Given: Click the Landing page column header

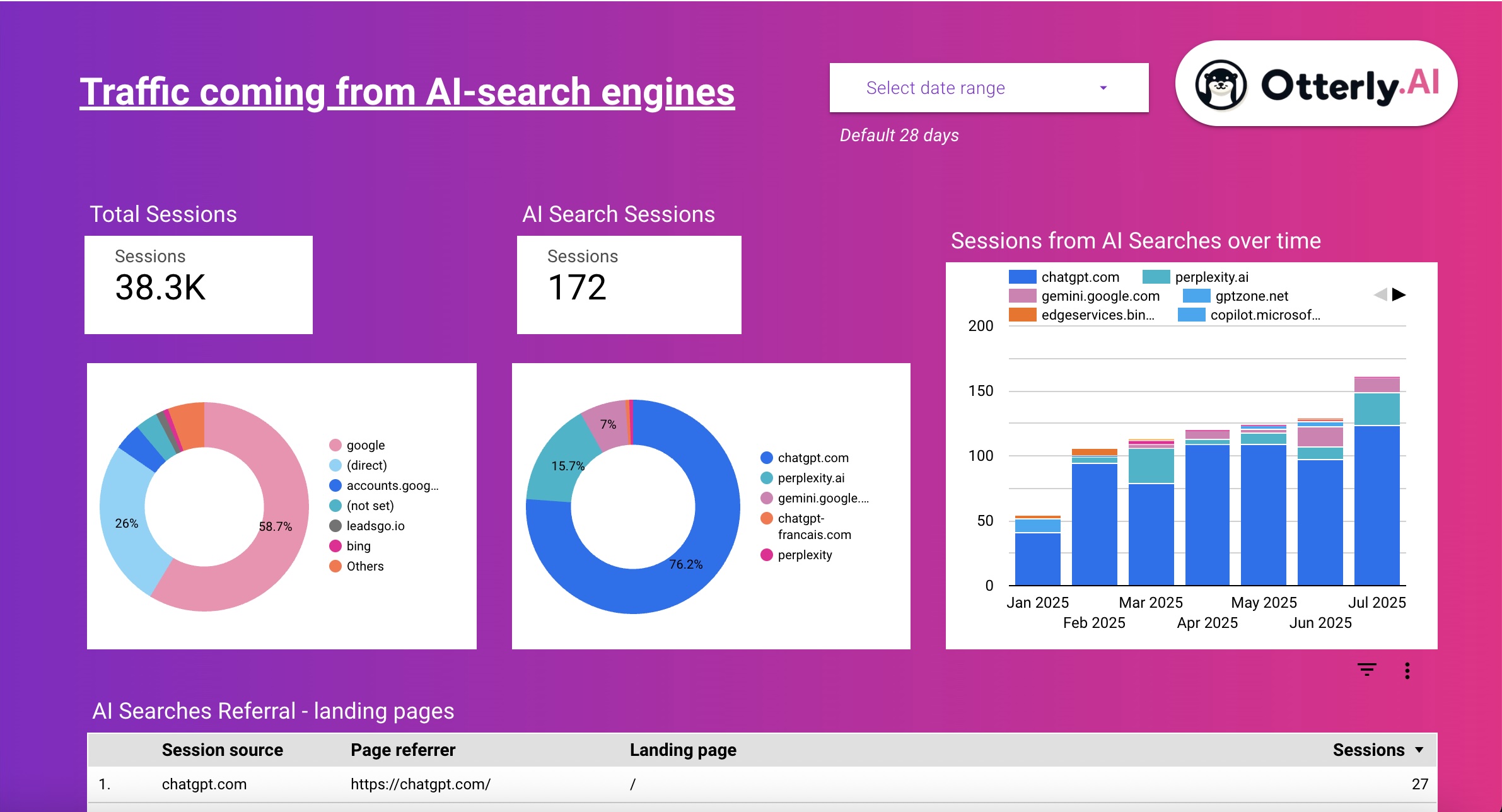Looking at the screenshot, I should pos(683,750).
